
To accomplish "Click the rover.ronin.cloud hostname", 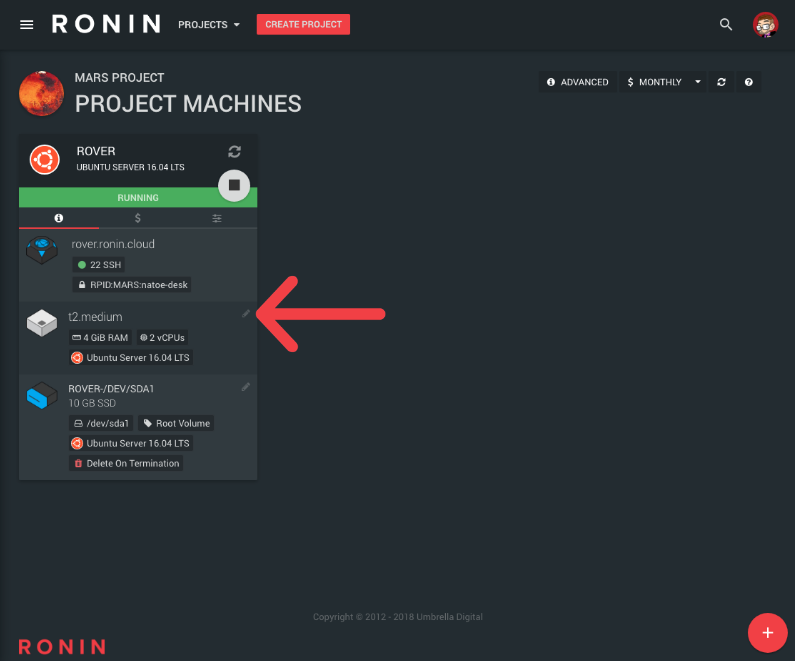I will [x=113, y=244].
